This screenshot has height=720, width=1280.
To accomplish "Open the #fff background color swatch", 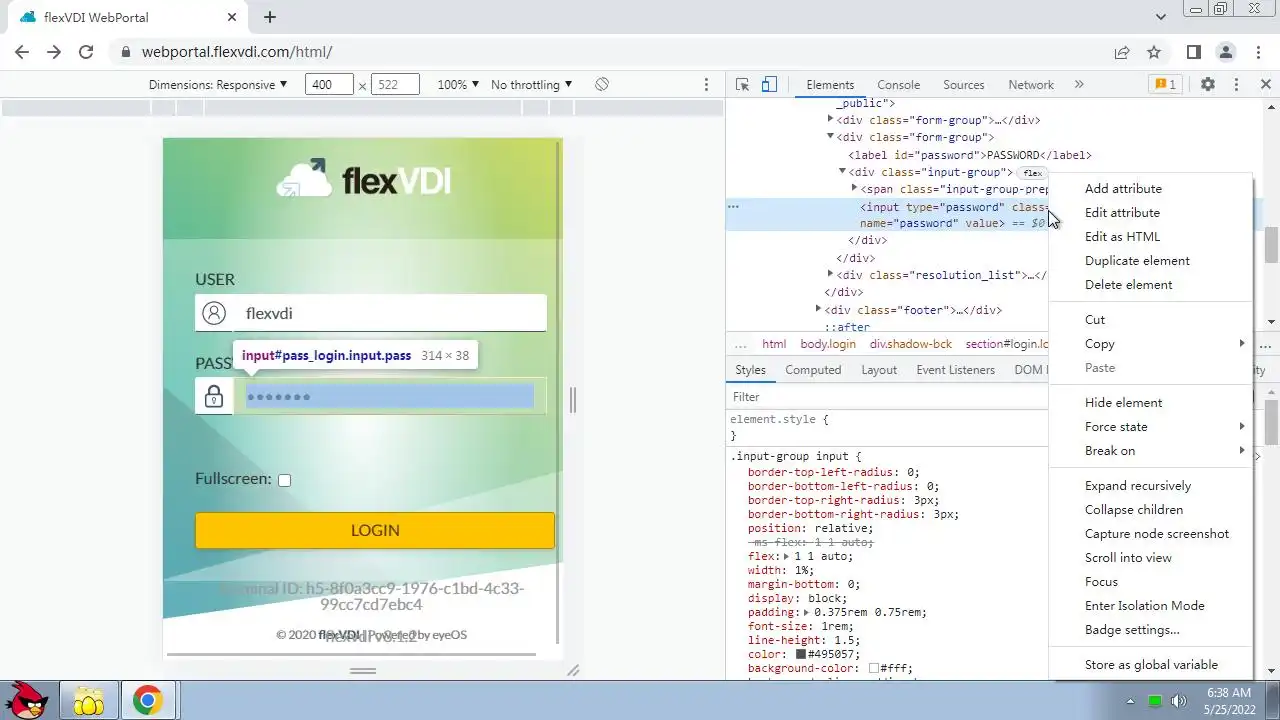I will click(874, 668).
